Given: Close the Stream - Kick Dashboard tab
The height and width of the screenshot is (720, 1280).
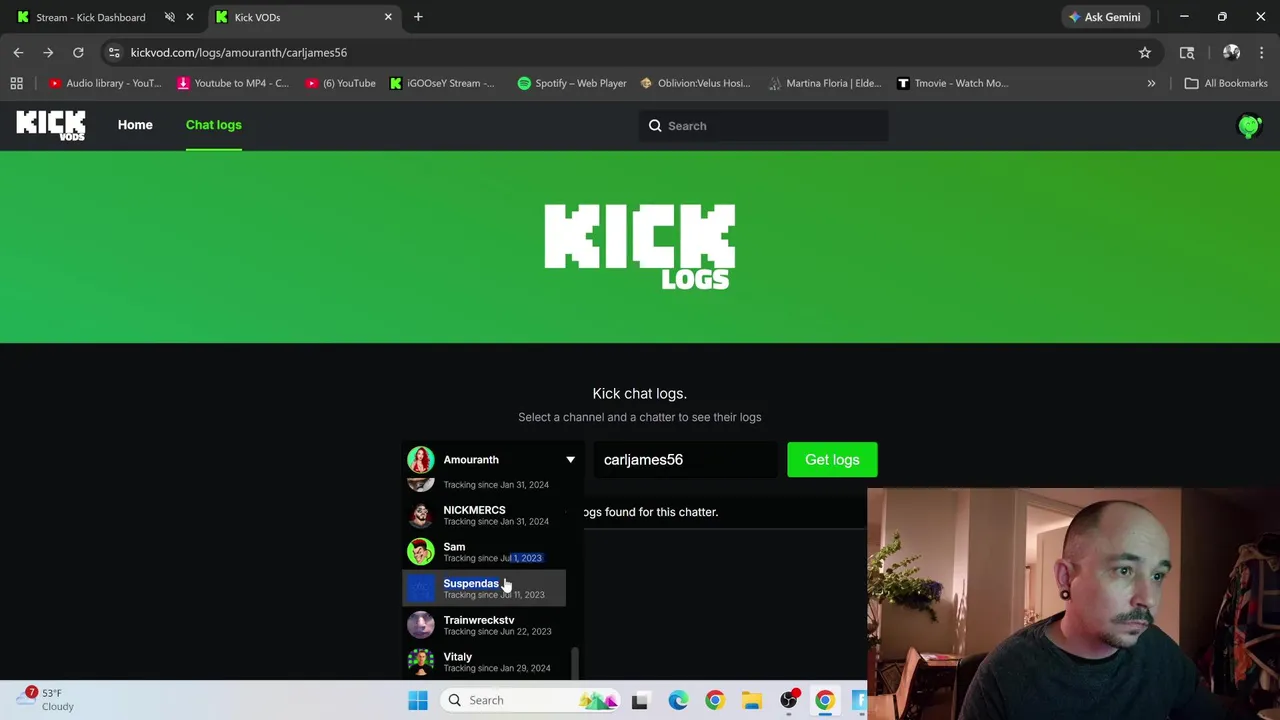Looking at the screenshot, I should (189, 17).
